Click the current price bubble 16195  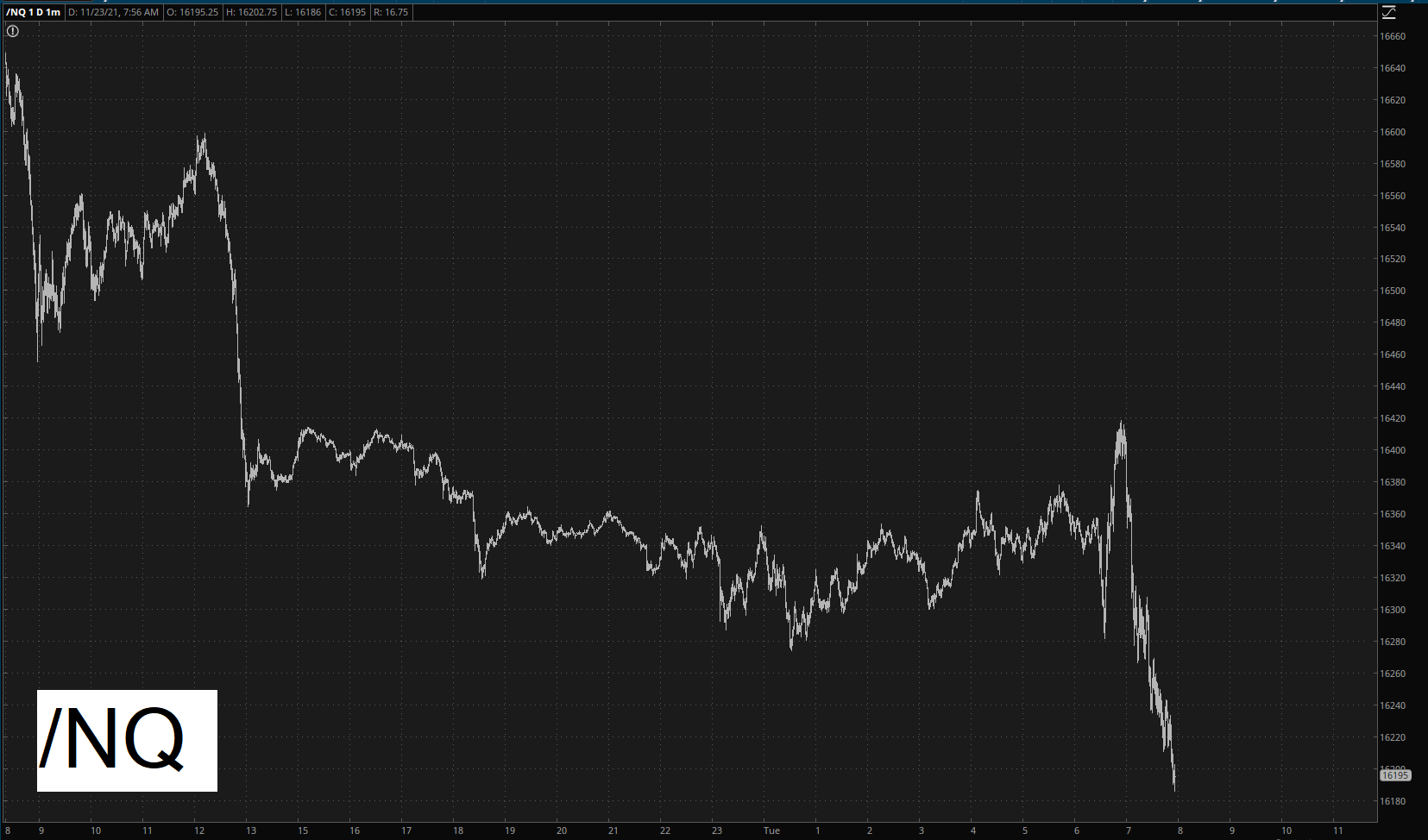pyautogui.click(x=1394, y=775)
